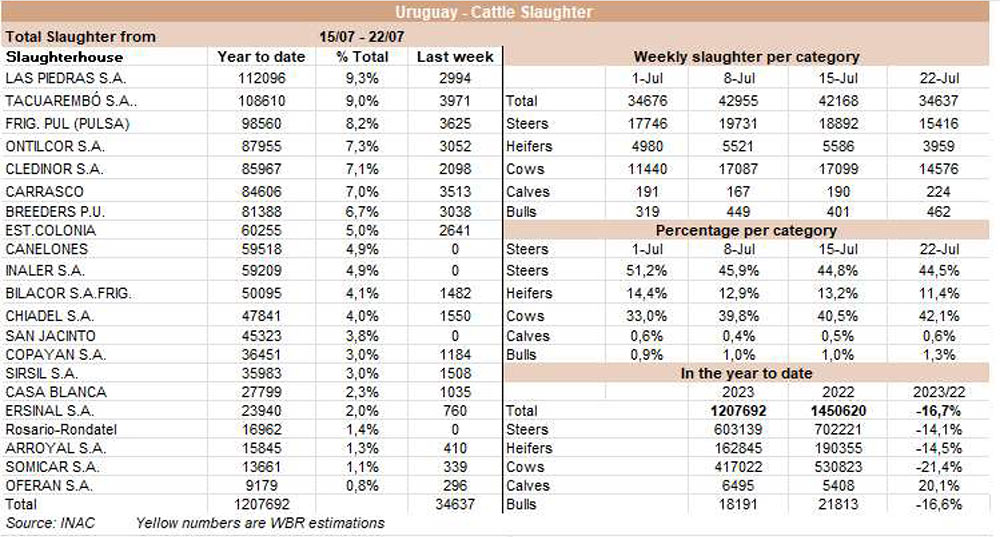Click the "Uruguay - Cattle Slaughter" title bar
Screen dimensions: 1000x537
pyautogui.click(x=493, y=13)
